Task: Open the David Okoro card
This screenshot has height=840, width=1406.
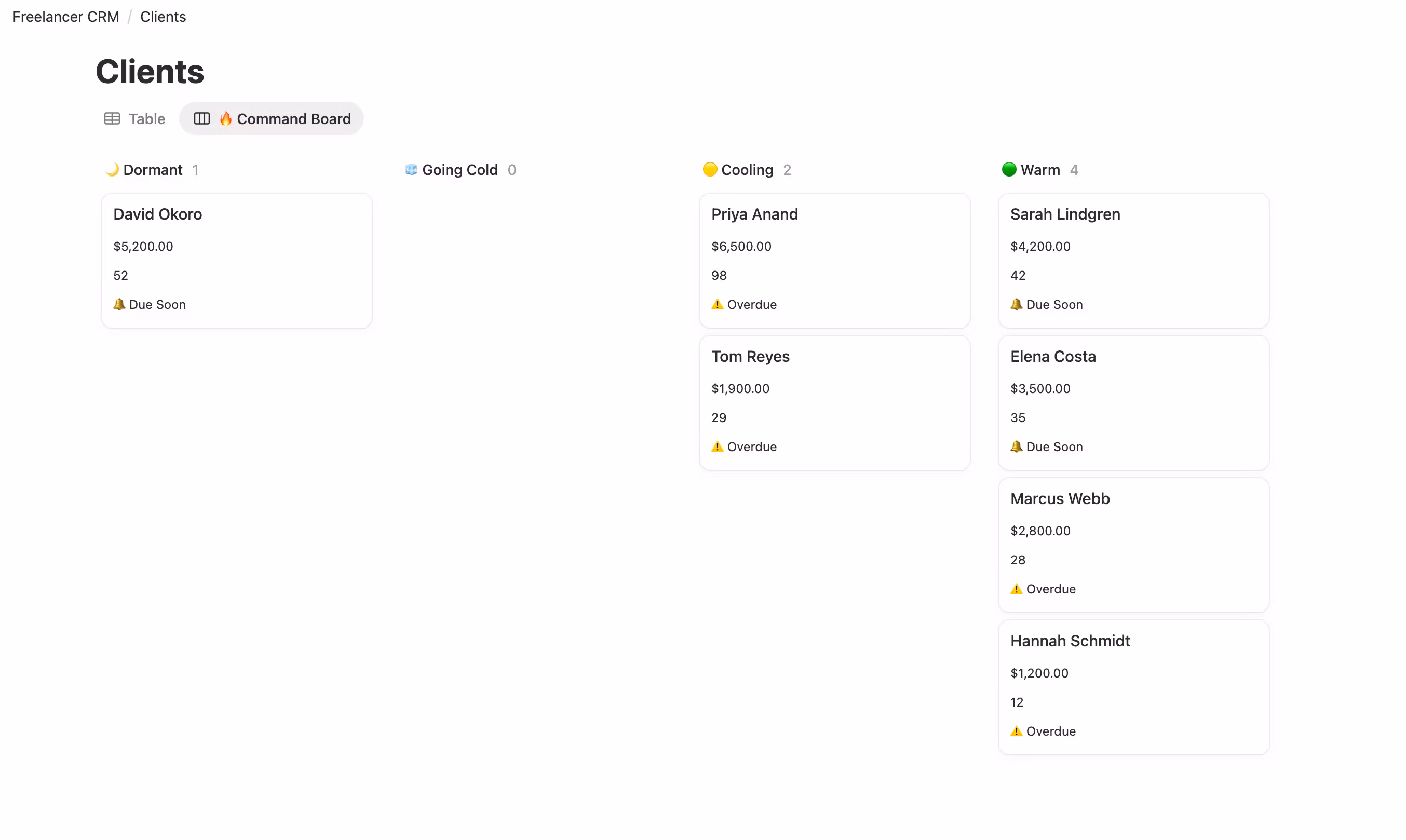Action: (x=237, y=261)
